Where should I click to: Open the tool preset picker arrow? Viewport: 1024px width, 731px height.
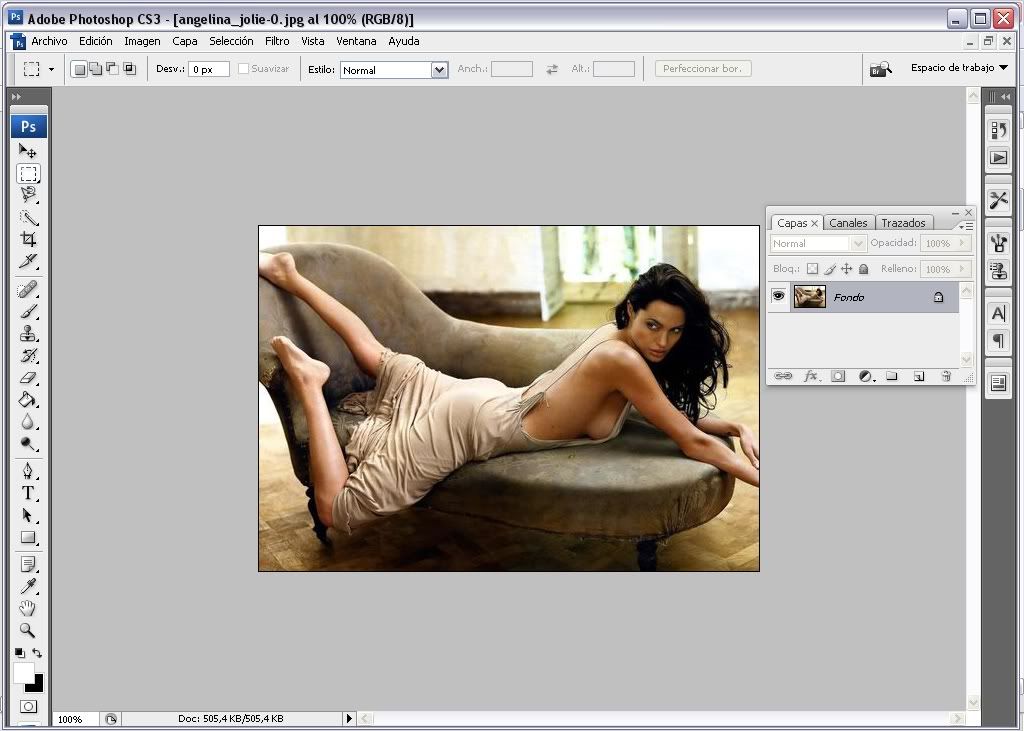click(x=51, y=69)
